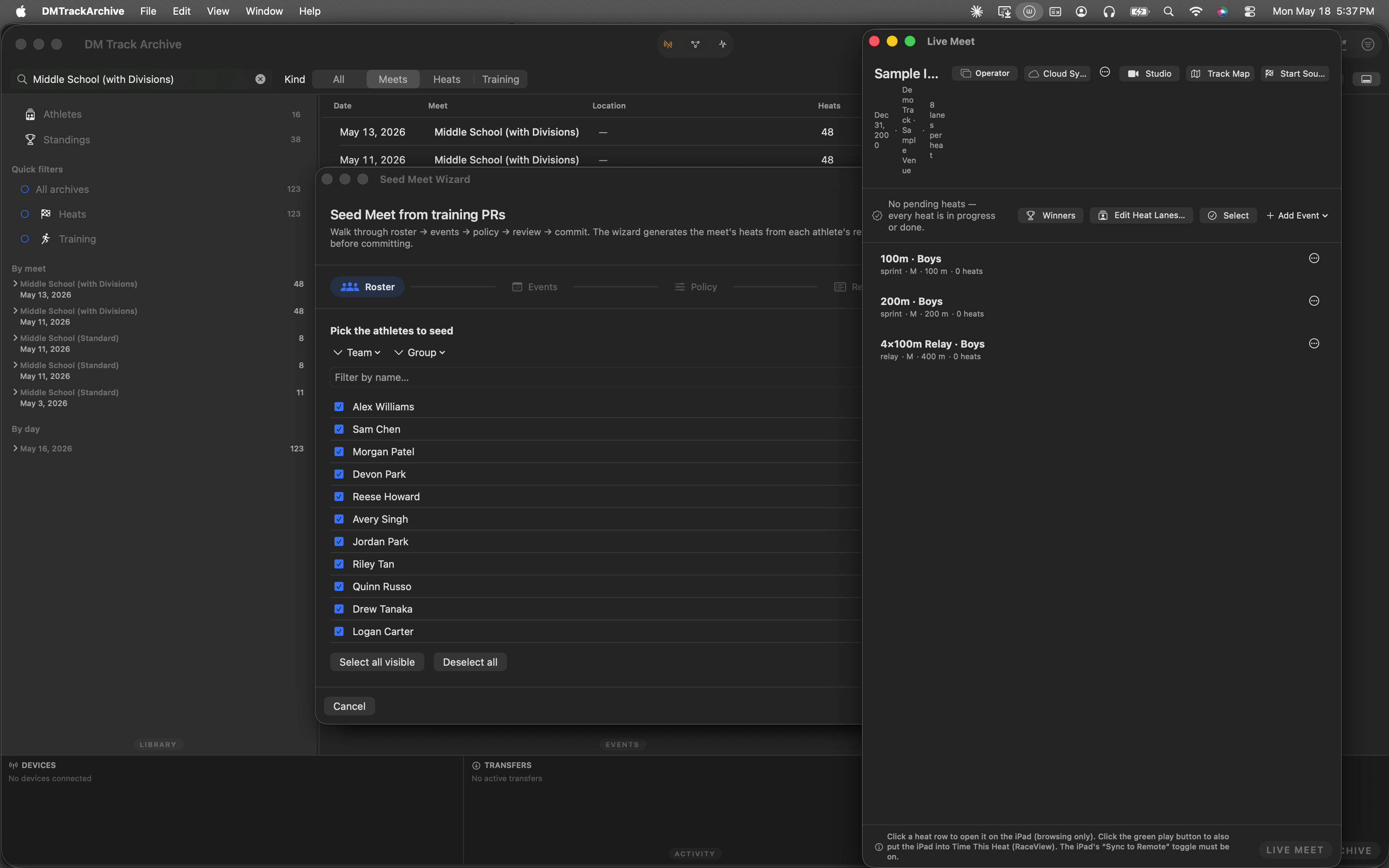
Task: Uncheck Reese Howard in the roster
Action: click(339, 496)
